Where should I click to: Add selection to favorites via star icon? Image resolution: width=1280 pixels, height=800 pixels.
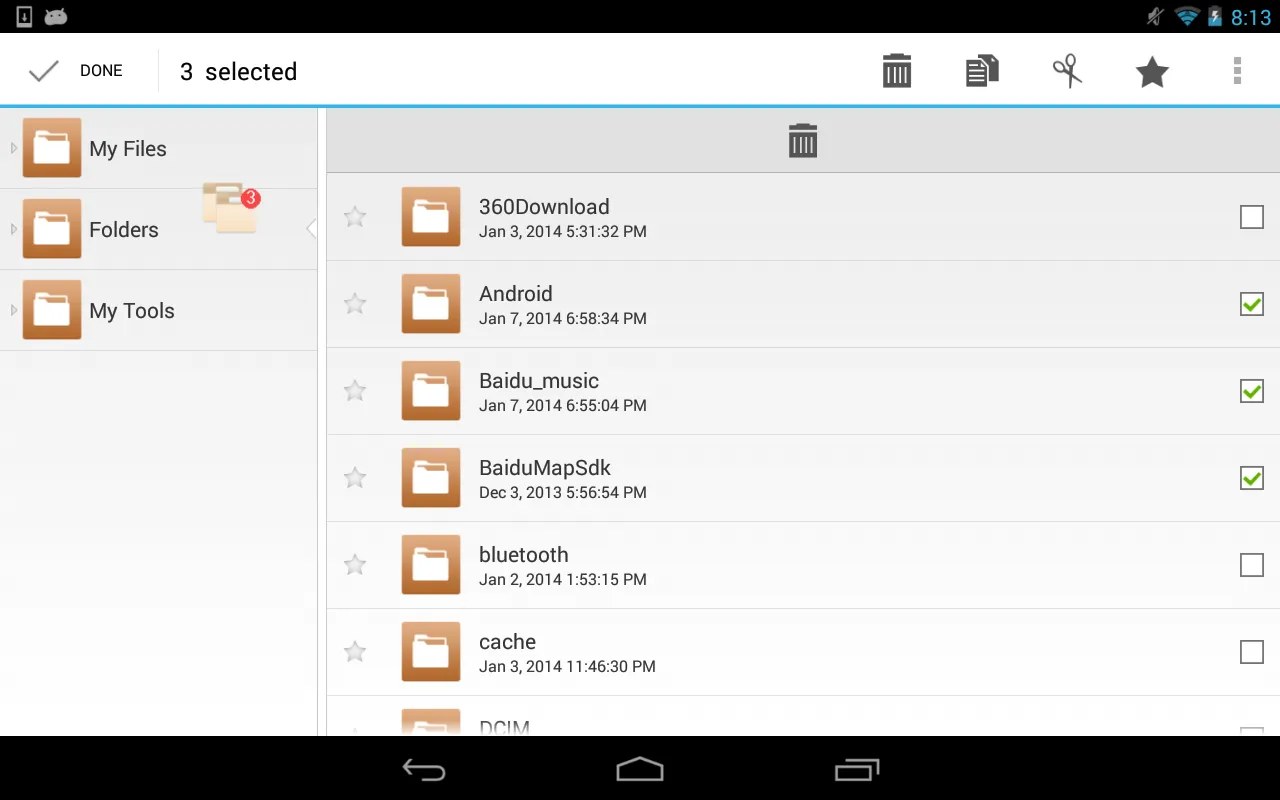[1151, 70]
